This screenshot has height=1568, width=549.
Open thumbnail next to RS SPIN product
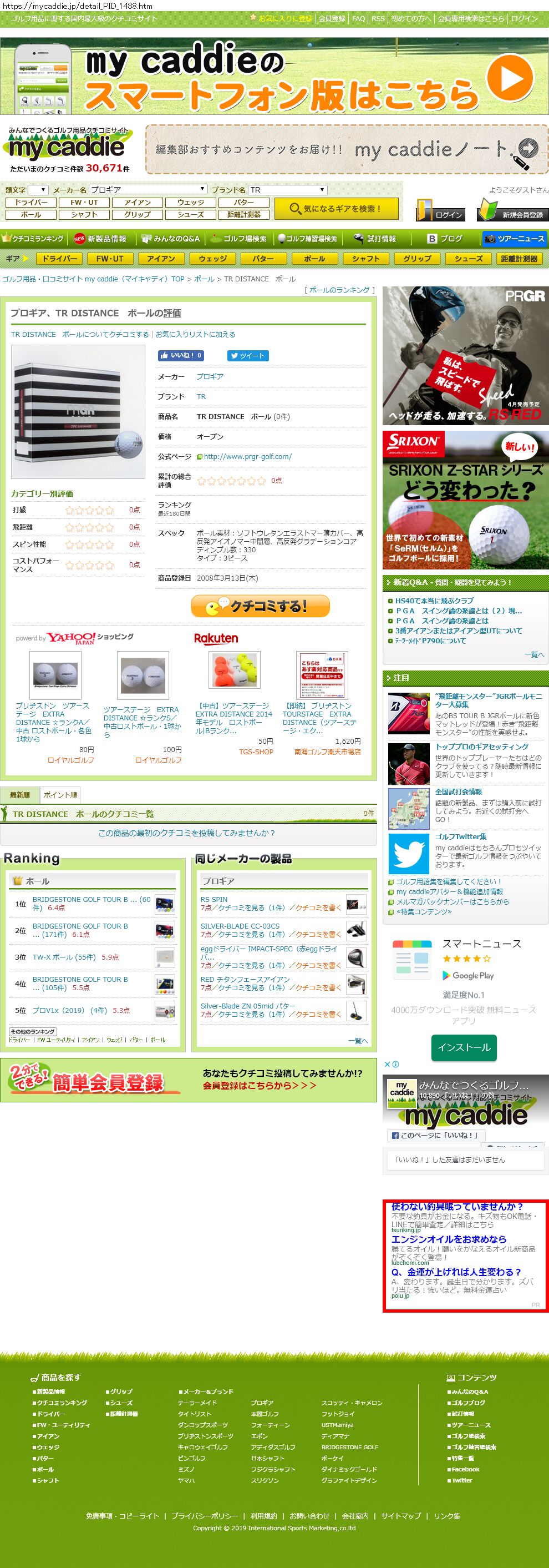[x=356, y=904]
